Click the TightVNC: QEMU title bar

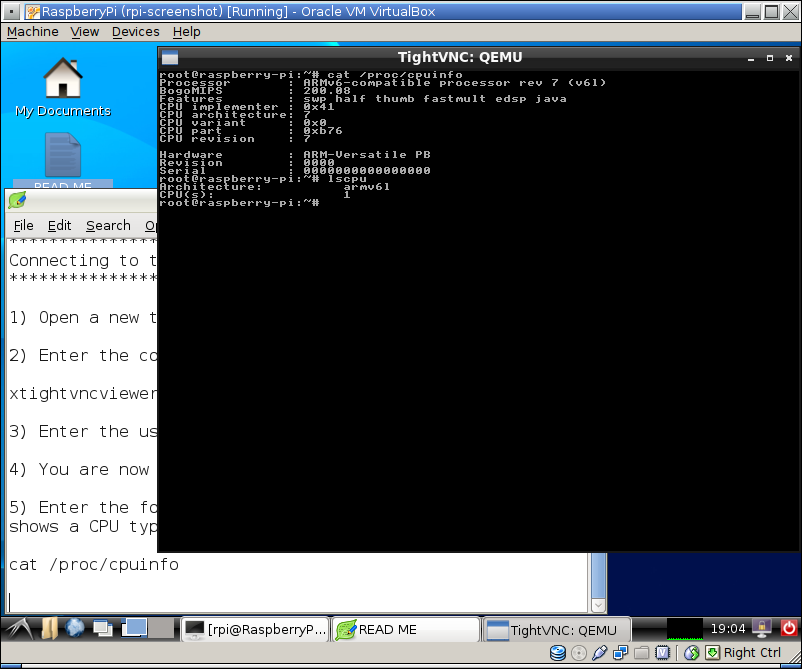pos(460,57)
